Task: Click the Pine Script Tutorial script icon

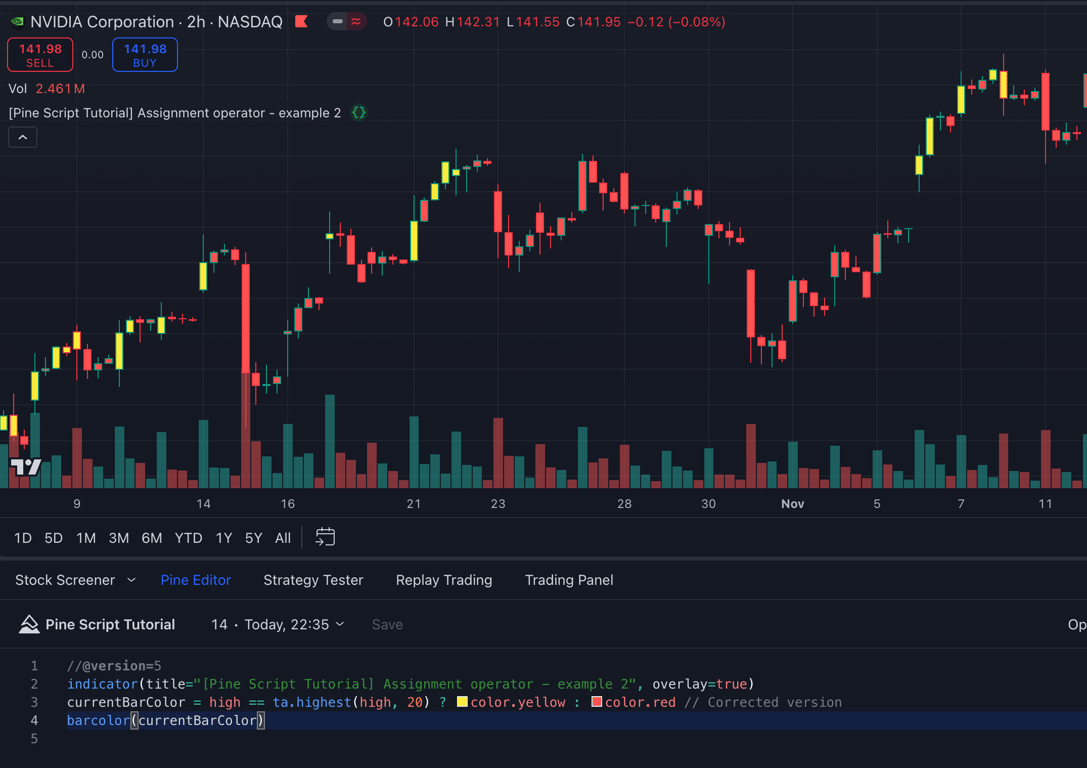Action: tap(29, 625)
